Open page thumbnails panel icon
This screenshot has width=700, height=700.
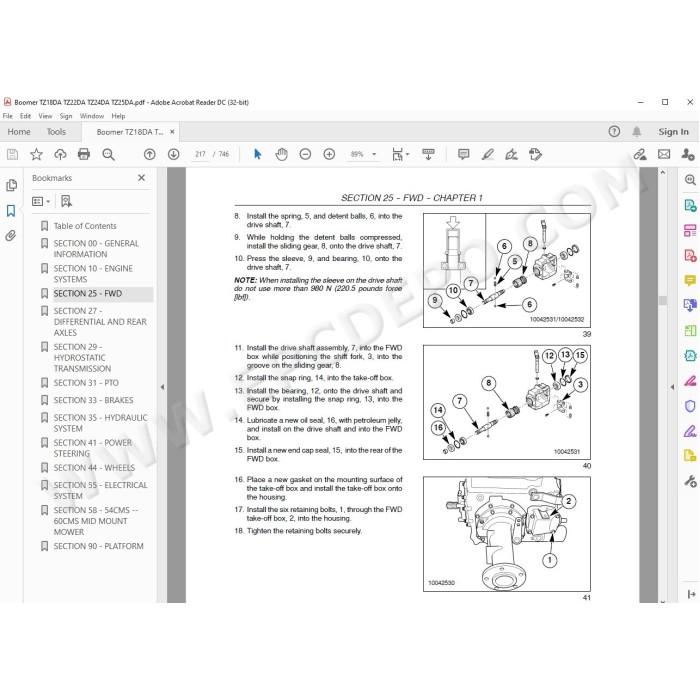[x=12, y=185]
